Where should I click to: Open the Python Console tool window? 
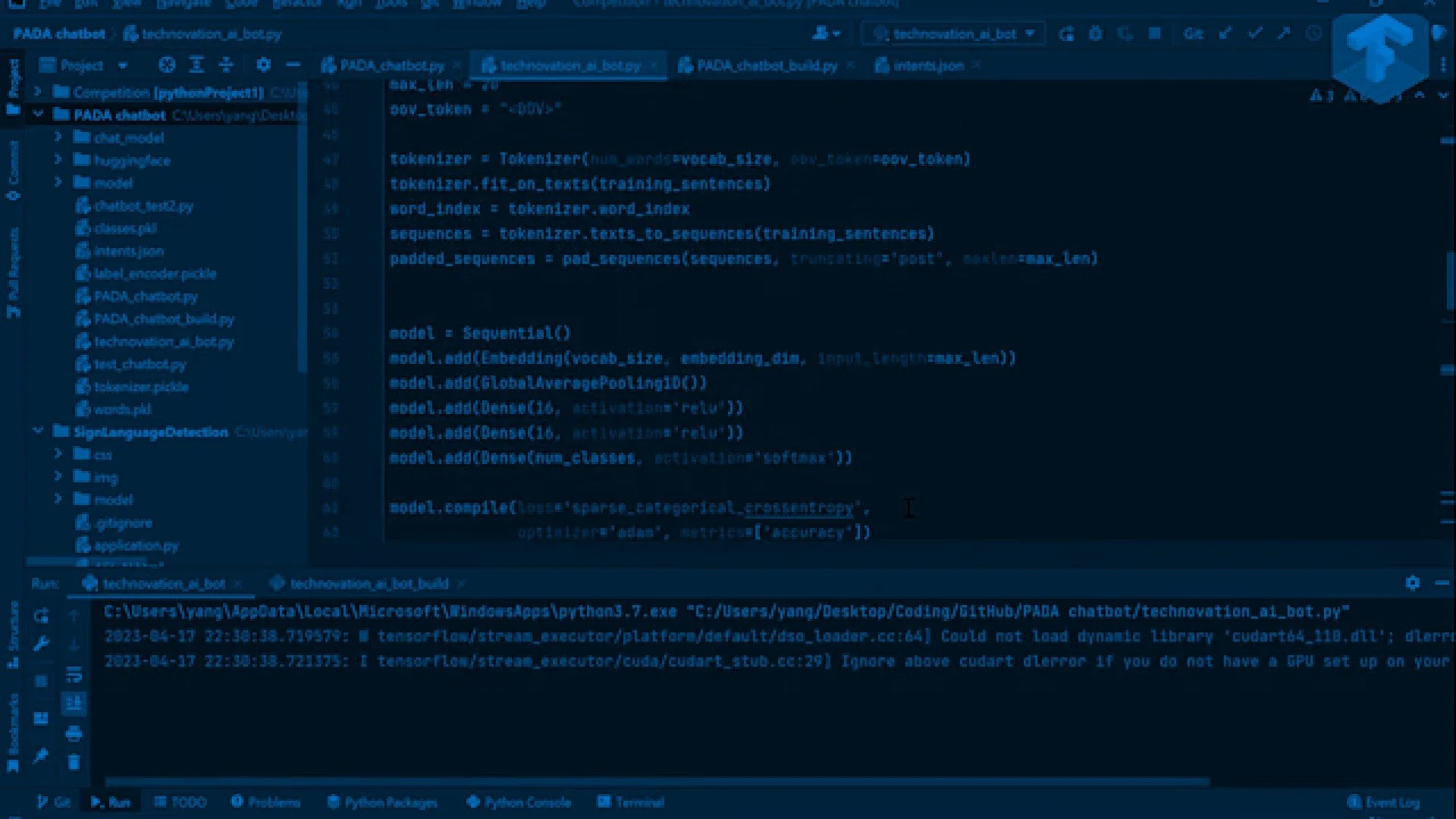click(x=519, y=802)
